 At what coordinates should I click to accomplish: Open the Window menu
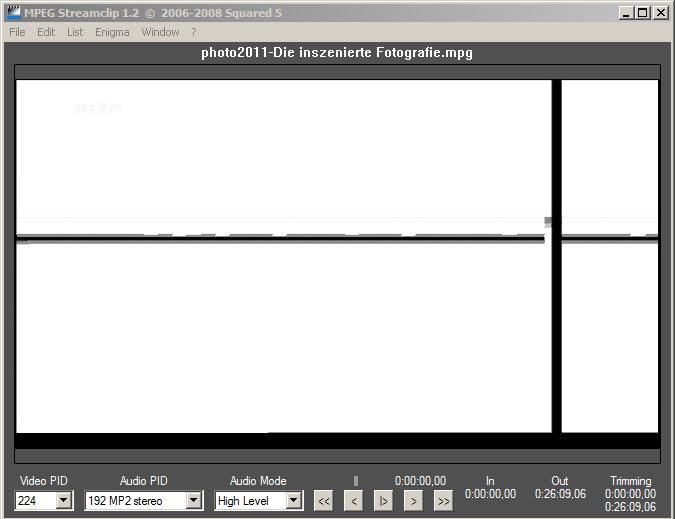[x=160, y=32]
